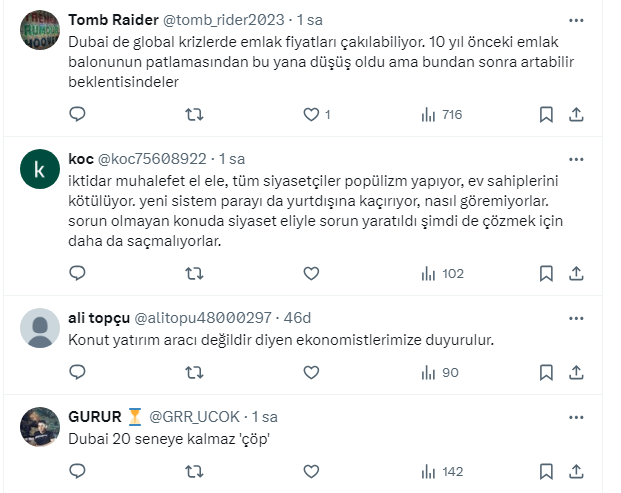Image resolution: width=621 pixels, height=493 pixels.
Task: Open more options on koc's tweet
Action: tap(576, 159)
